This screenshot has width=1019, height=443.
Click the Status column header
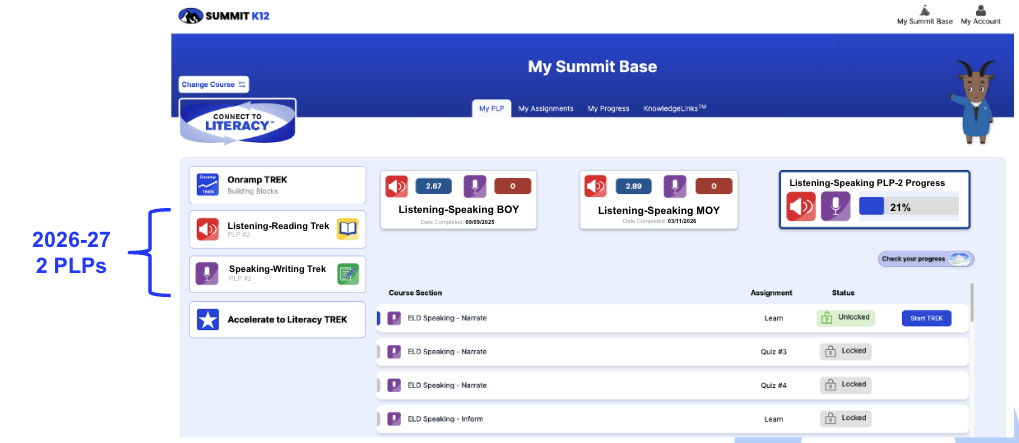pos(843,293)
